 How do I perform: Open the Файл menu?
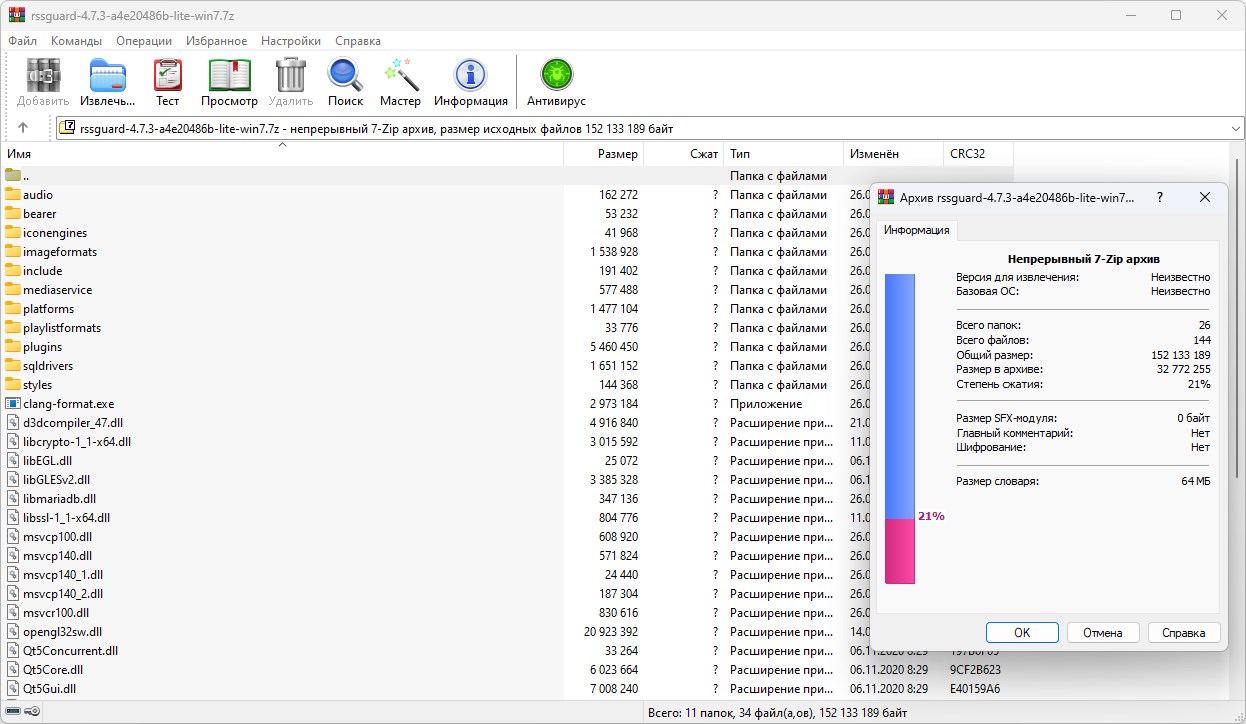tap(22, 41)
